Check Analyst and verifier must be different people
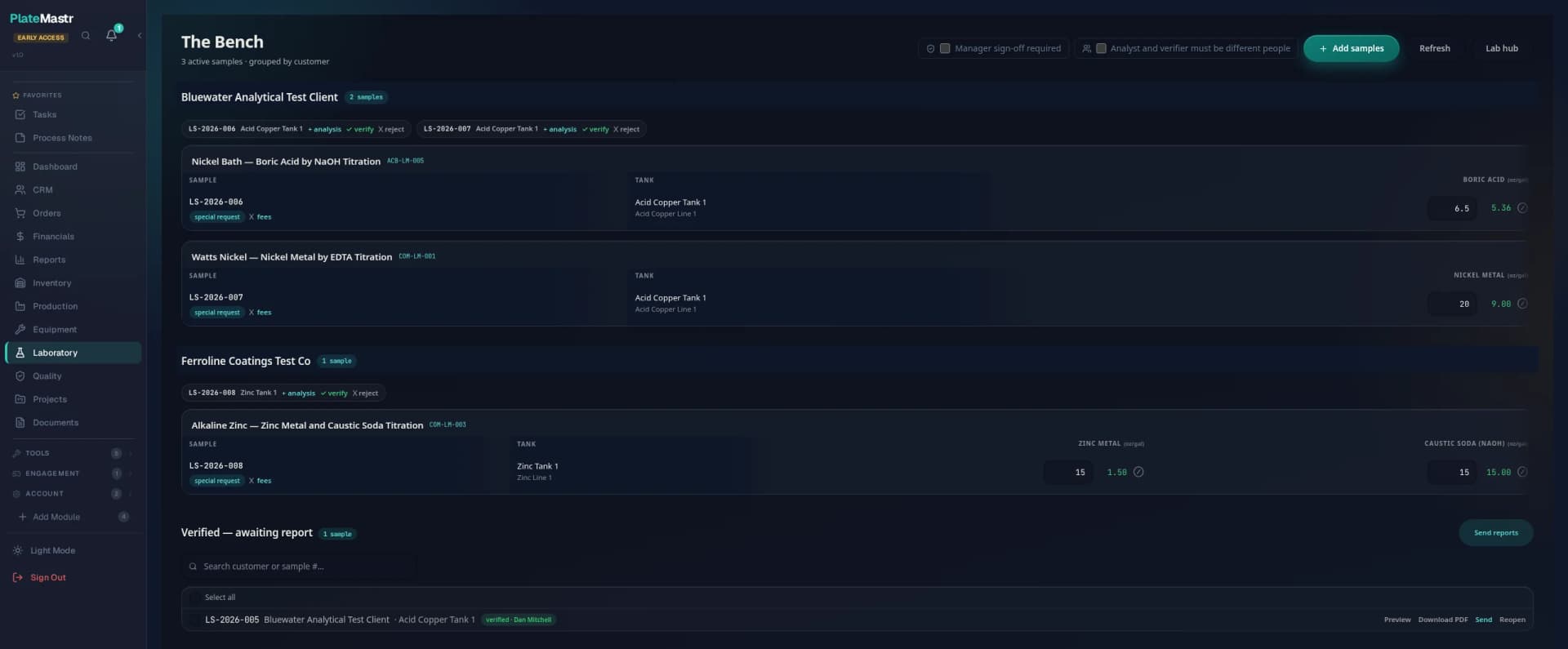 (1101, 48)
